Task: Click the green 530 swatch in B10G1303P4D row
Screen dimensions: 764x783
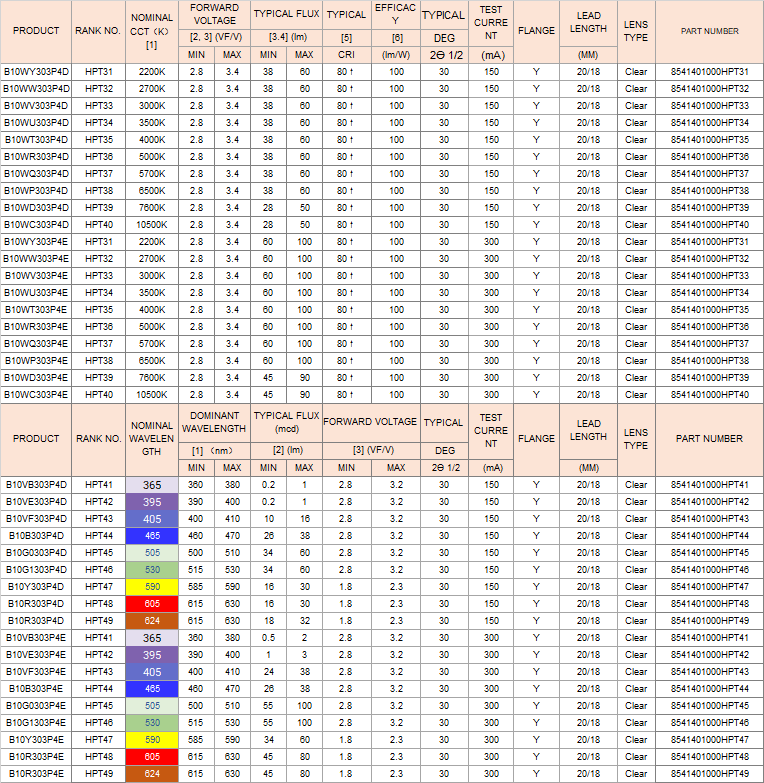Action: pyautogui.click(x=152, y=570)
